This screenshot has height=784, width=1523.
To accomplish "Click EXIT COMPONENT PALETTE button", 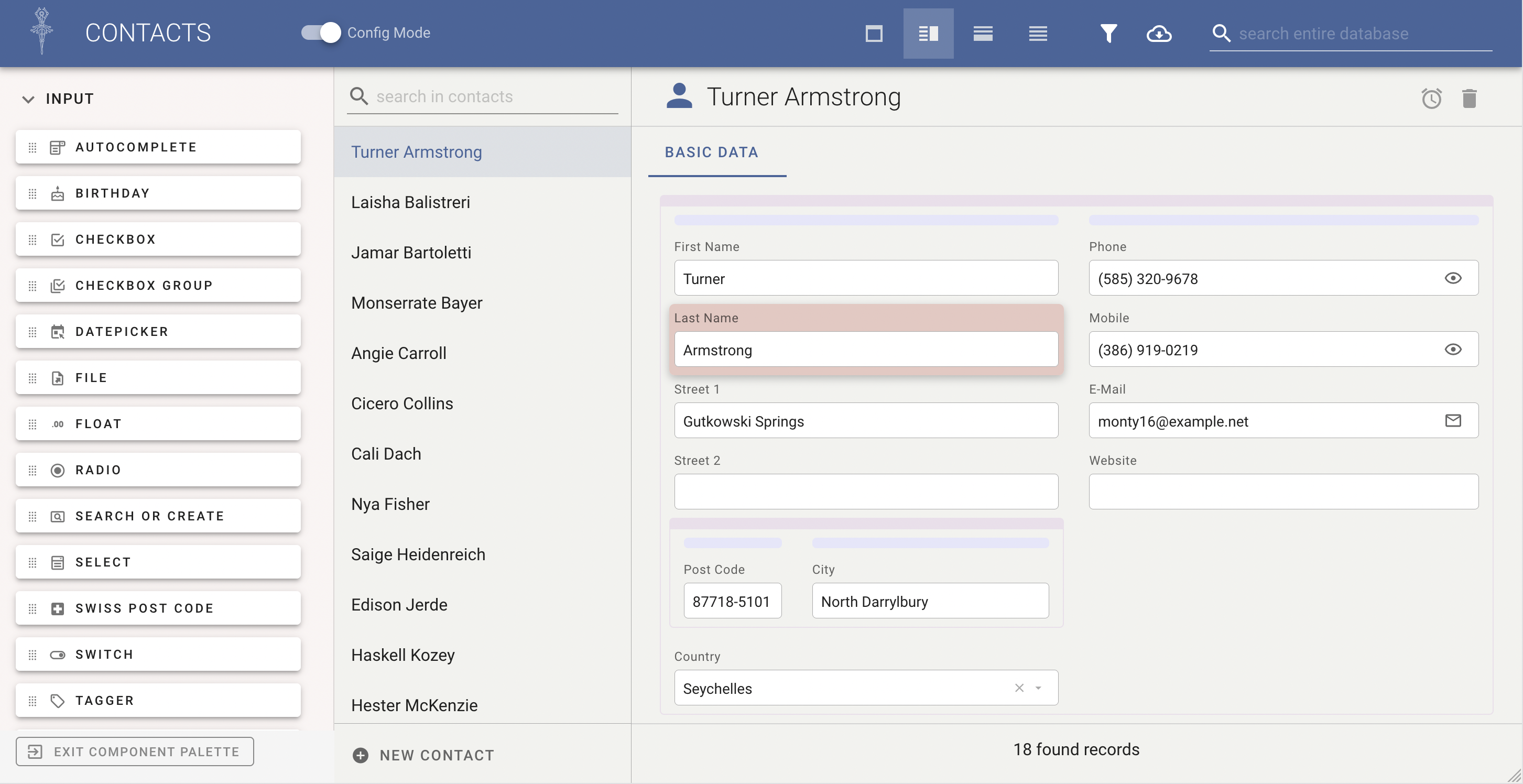I will [135, 752].
